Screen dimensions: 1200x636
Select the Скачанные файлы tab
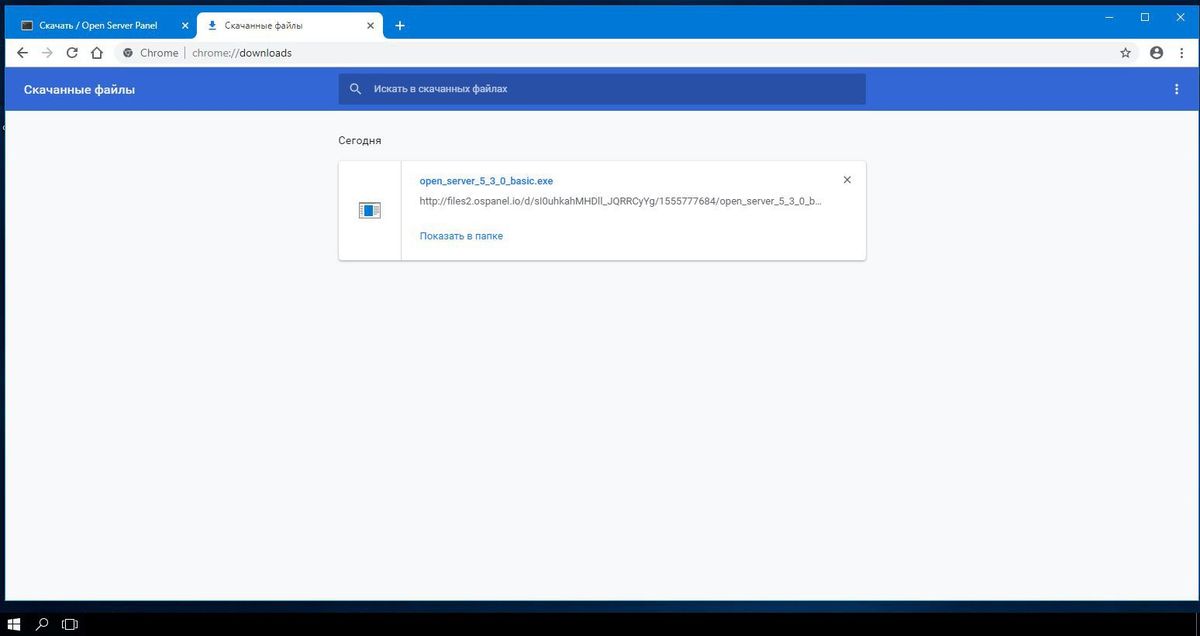pos(291,25)
